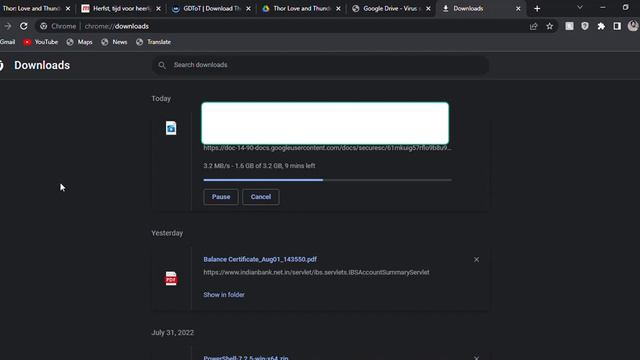Open the Maps bookmark
This screenshot has width=640, height=360.
(80, 42)
